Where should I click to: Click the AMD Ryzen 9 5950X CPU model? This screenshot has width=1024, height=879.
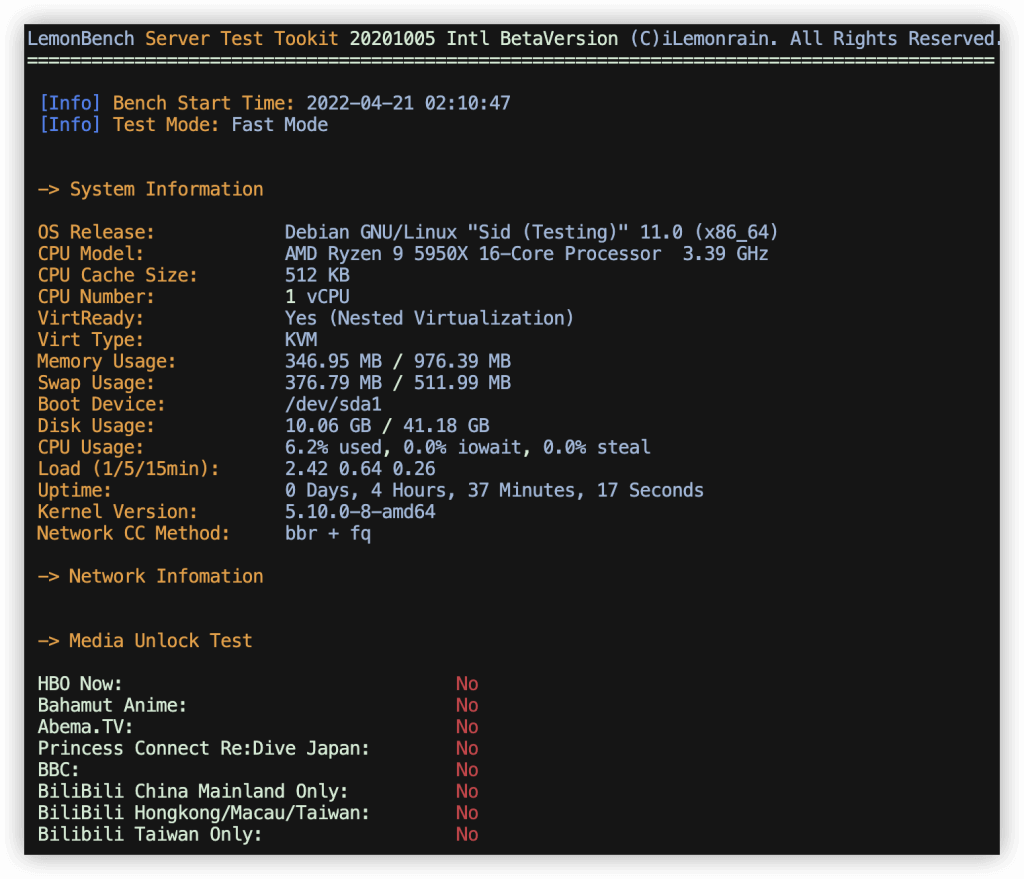(x=472, y=254)
